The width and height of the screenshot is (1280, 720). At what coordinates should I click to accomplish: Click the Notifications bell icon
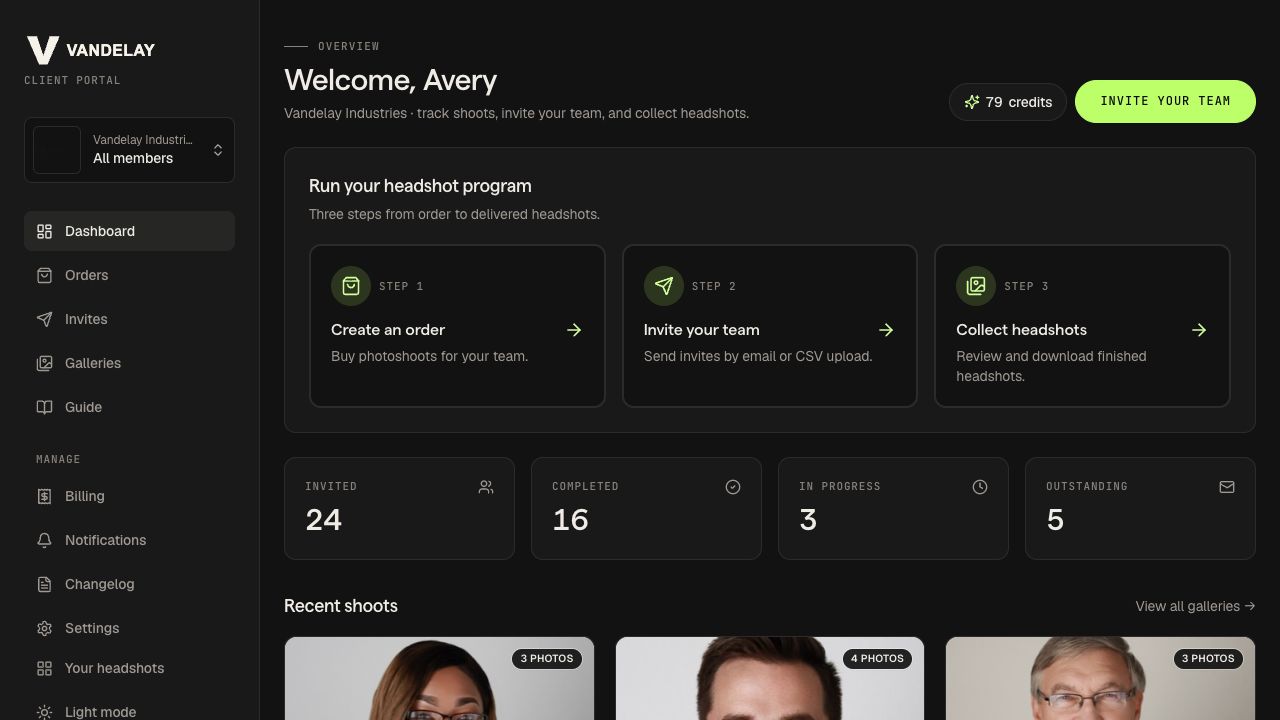tap(44, 540)
